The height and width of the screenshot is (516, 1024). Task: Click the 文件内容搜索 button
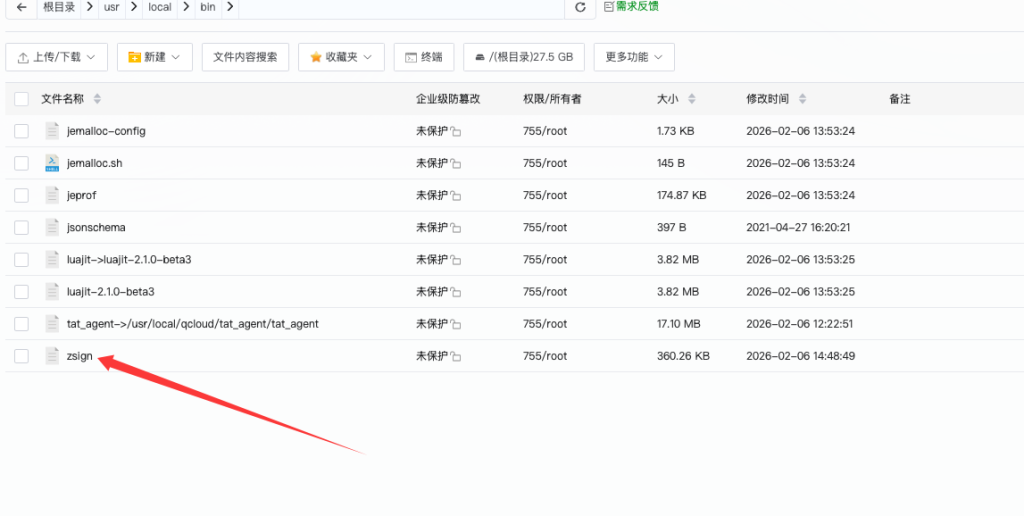[x=246, y=57]
